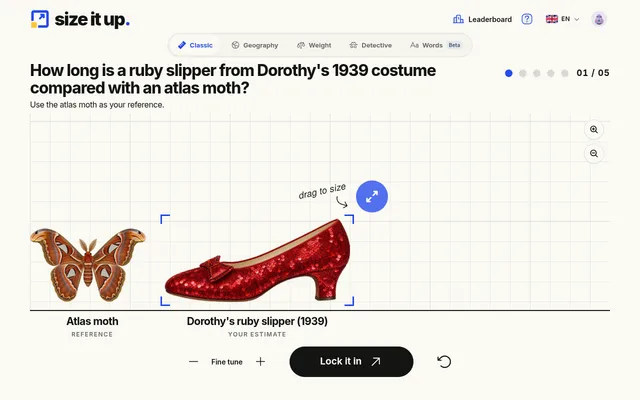Open the help question mark icon
The width and height of the screenshot is (640, 400).
click(527, 19)
